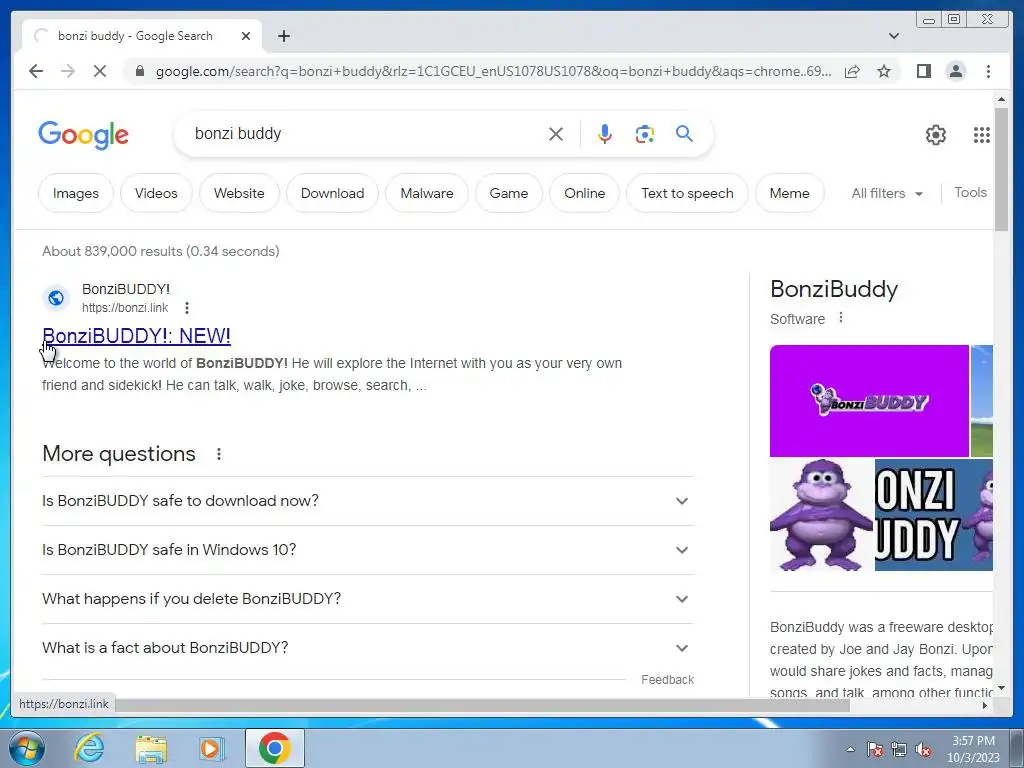
Task: Bookmark this page with the star
Action: pos(884,71)
